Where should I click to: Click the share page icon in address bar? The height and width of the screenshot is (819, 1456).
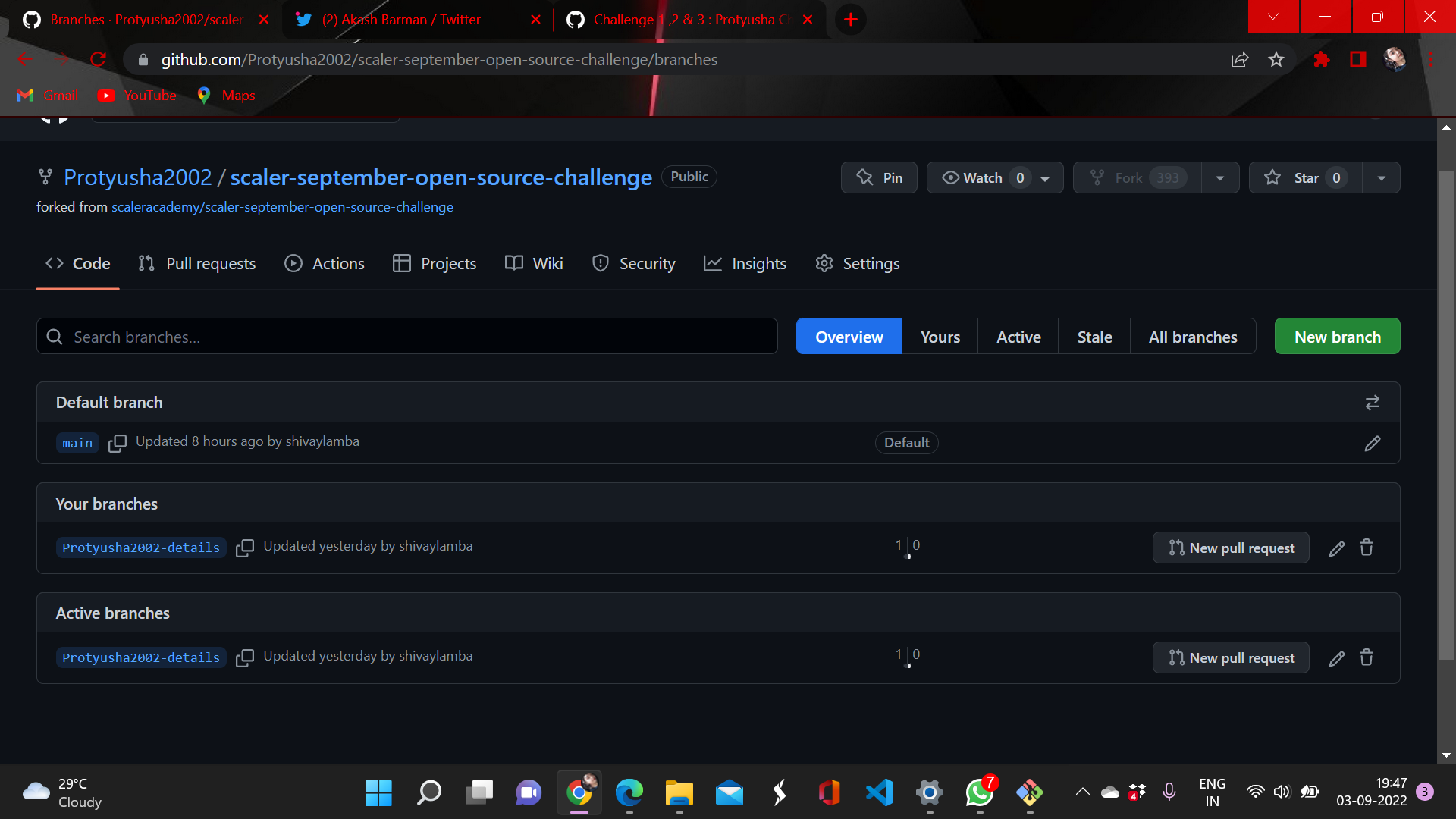(x=1240, y=60)
